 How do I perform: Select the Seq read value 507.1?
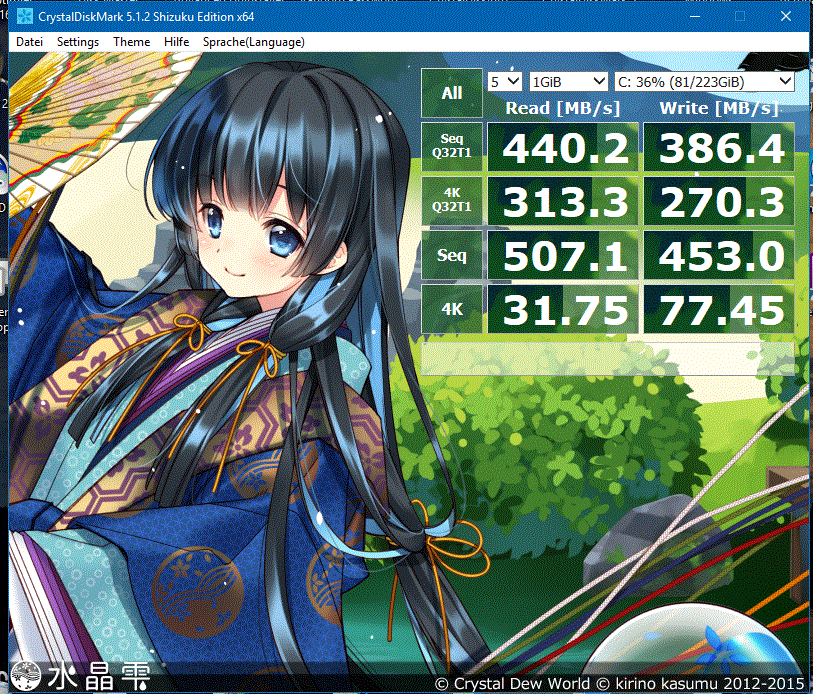click(563, 255)
